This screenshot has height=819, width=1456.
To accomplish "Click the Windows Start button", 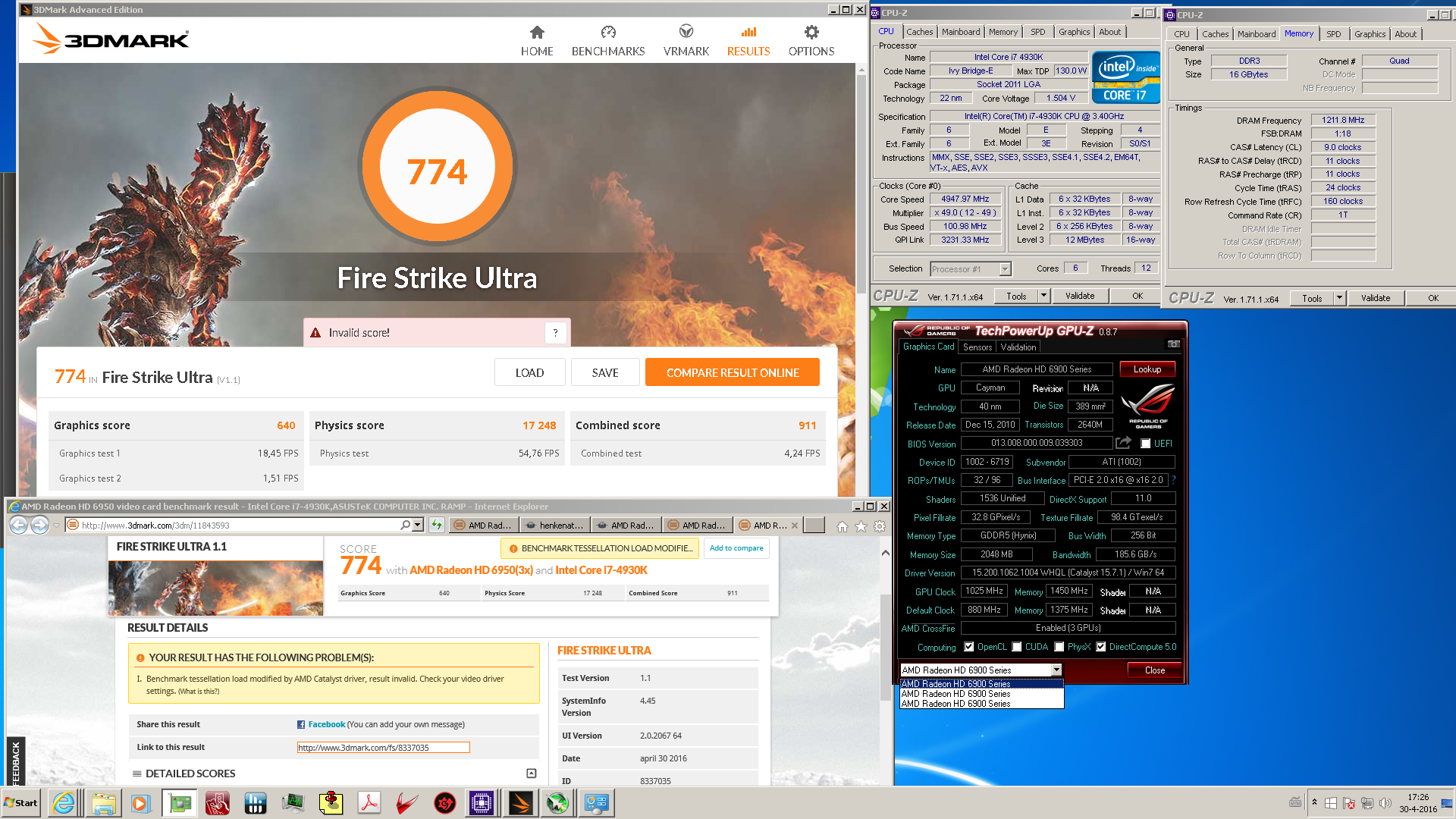I will pyautogui.click(x=21, y=803).
